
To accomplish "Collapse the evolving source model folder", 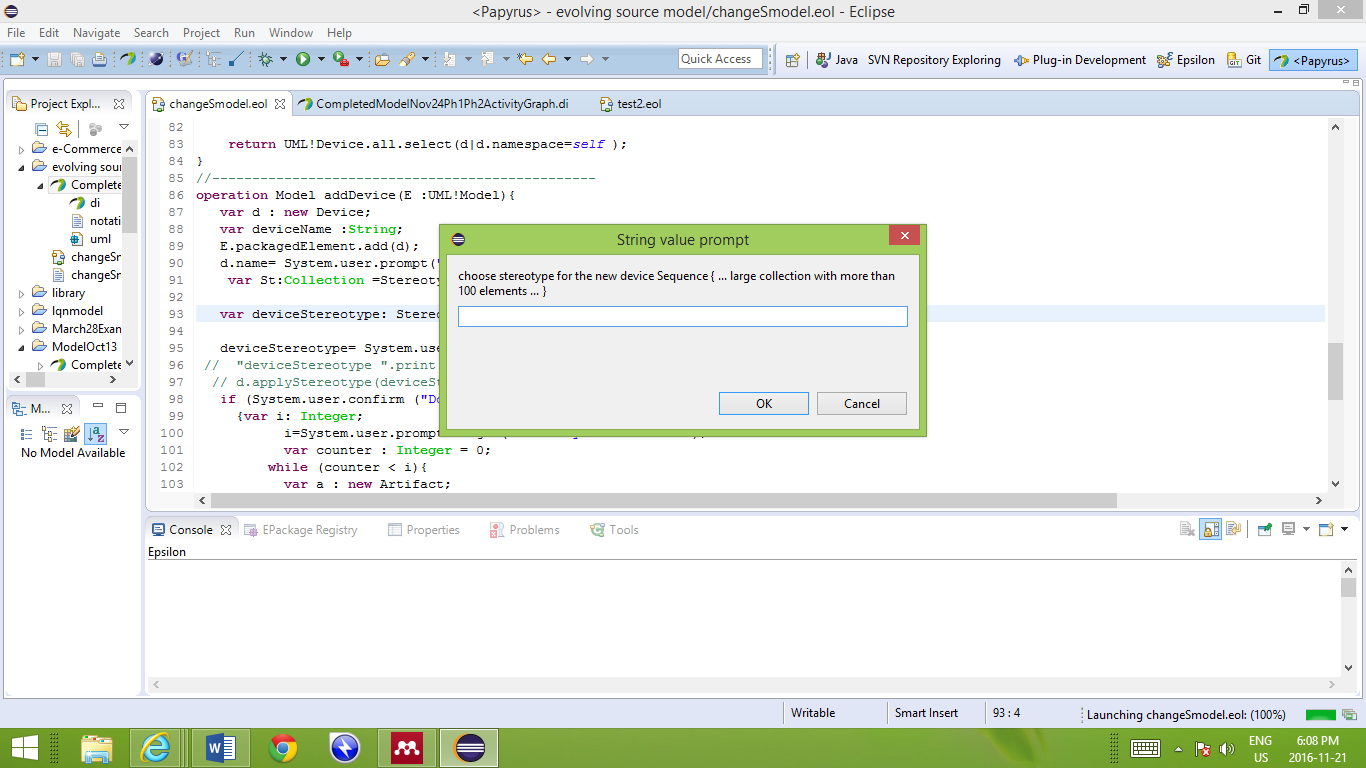I will pos(22,167).
